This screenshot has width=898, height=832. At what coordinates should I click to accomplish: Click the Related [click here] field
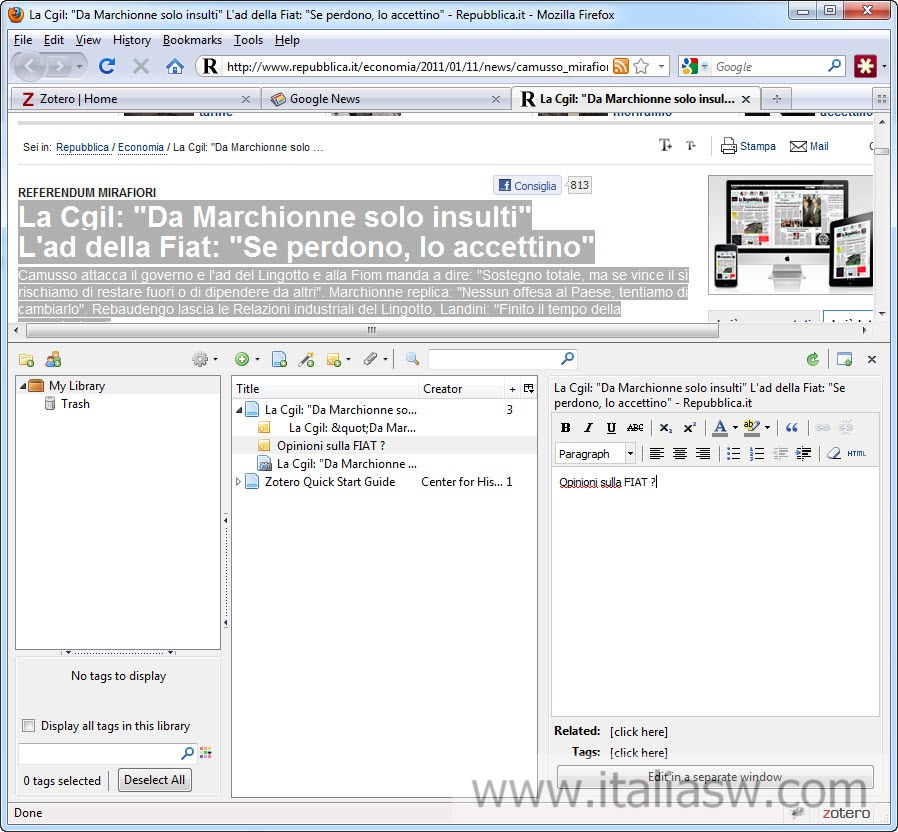click(x=639, y=731)
